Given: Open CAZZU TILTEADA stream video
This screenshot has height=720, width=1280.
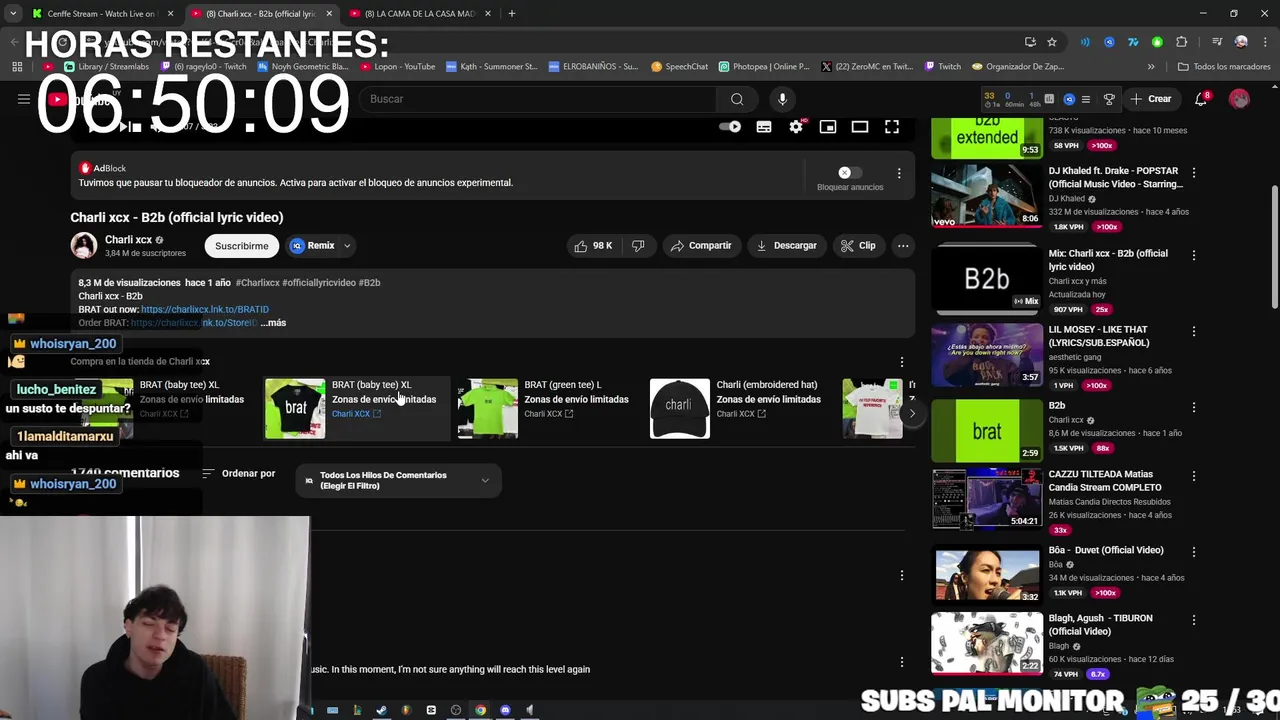Looking at the screenshot, I should tap(987, 498).
